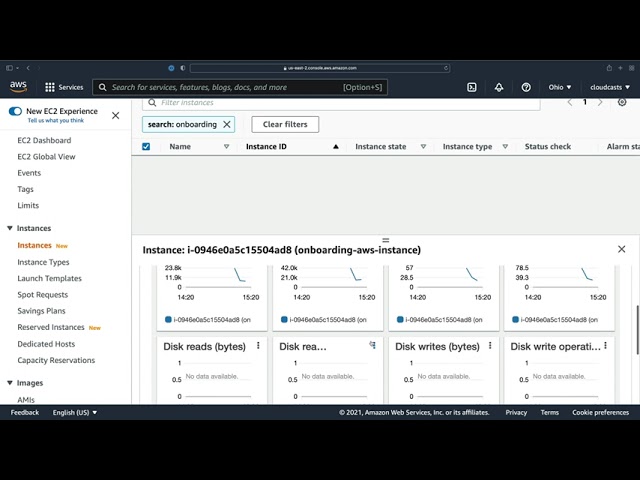Open Capacity Reservations in the sidebar
640x480 pixels.
coord(56,360)
